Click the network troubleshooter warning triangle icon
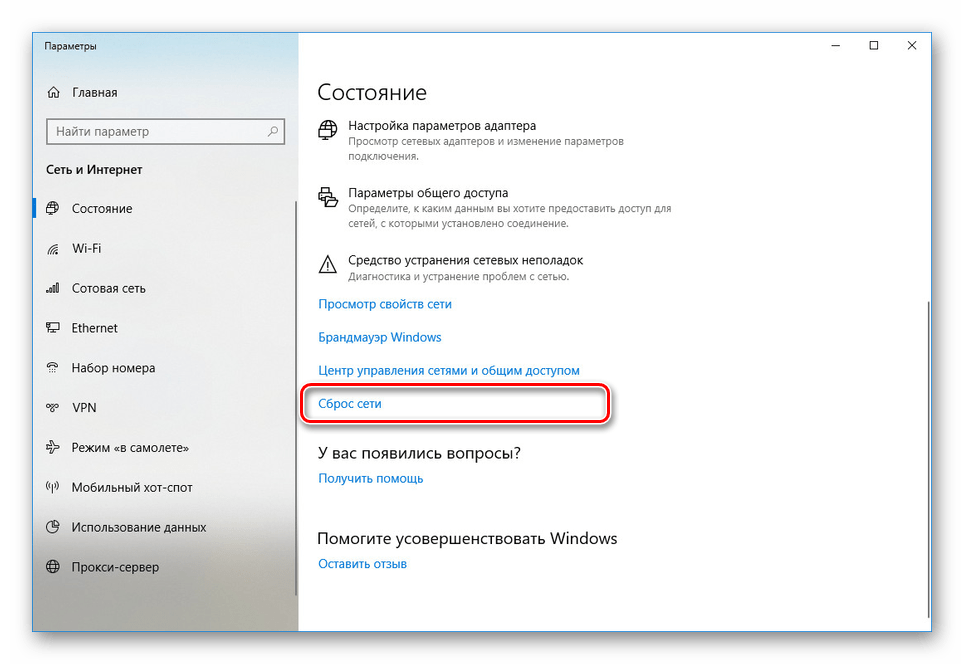 pos(328,264)
